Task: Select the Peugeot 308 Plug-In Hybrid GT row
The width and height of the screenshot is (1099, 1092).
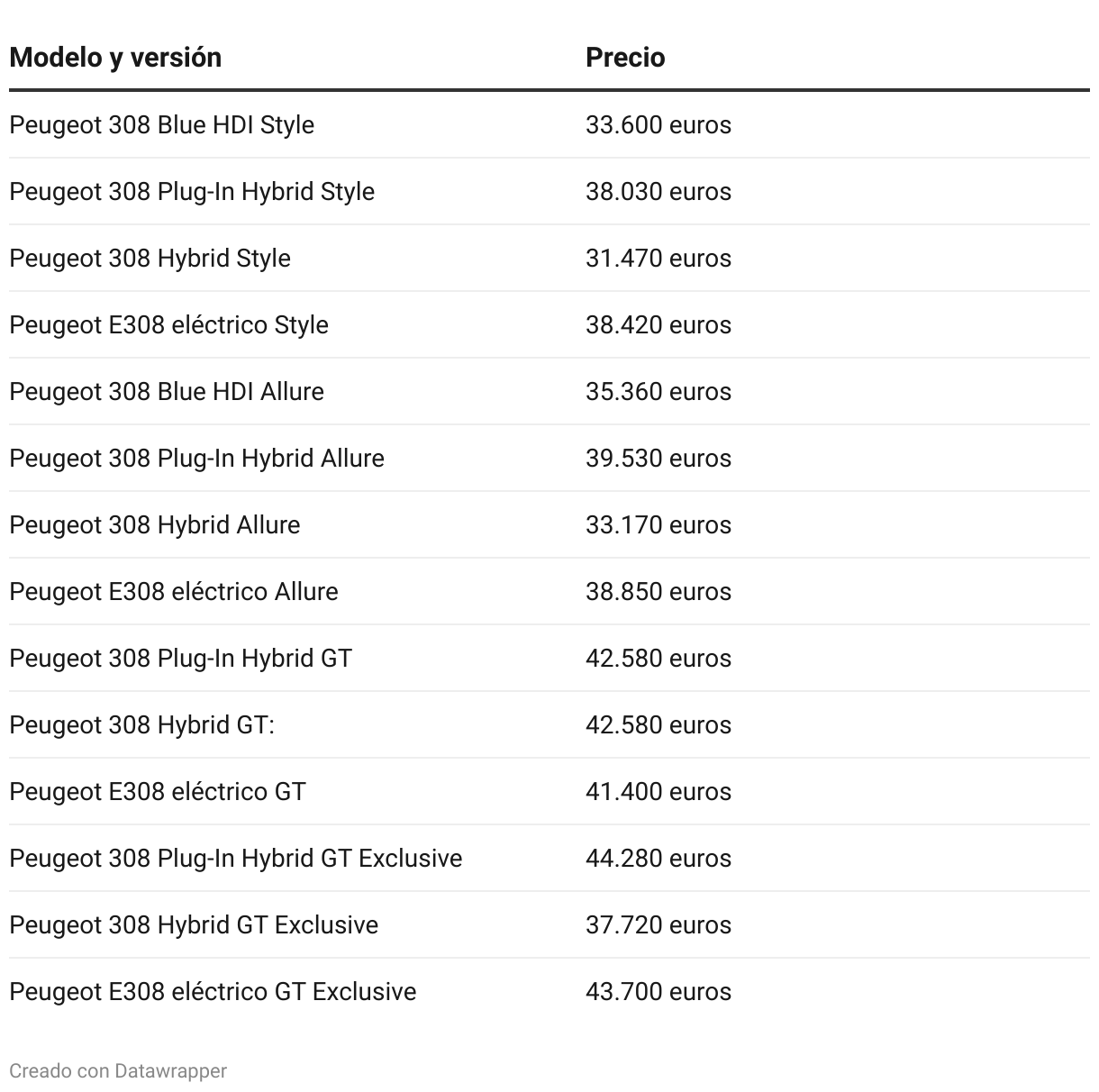Action: coord(181,658)
